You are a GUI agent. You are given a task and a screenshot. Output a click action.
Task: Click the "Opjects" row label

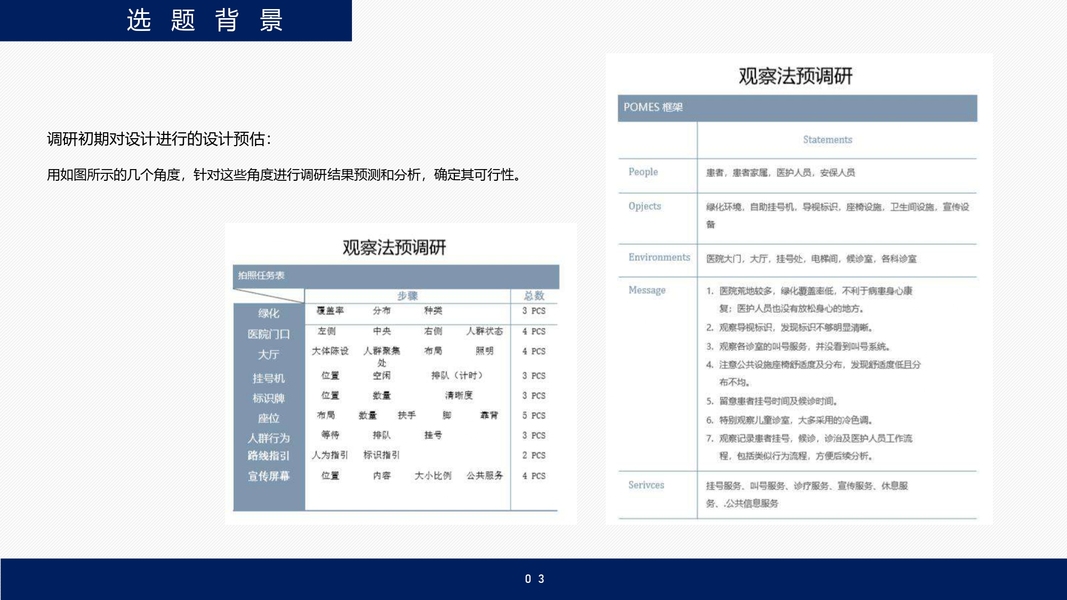[x=644, y=206]
